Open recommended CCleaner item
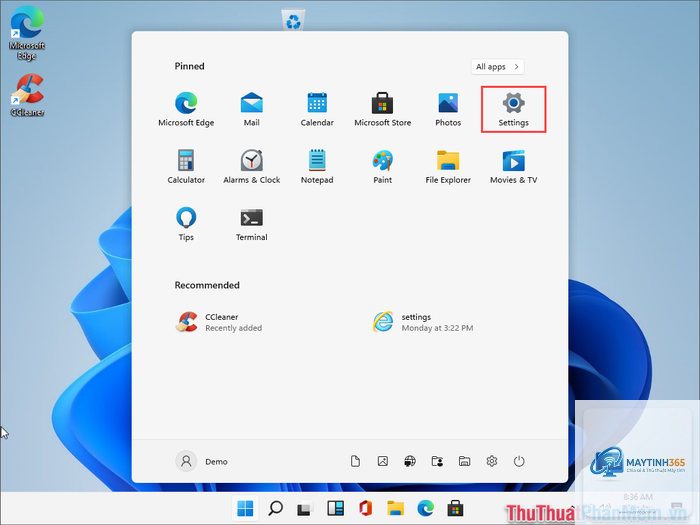 219,322
